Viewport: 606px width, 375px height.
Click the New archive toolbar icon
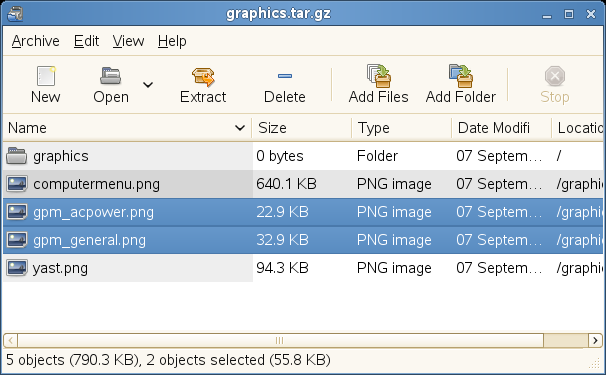[x=46, y=75]
